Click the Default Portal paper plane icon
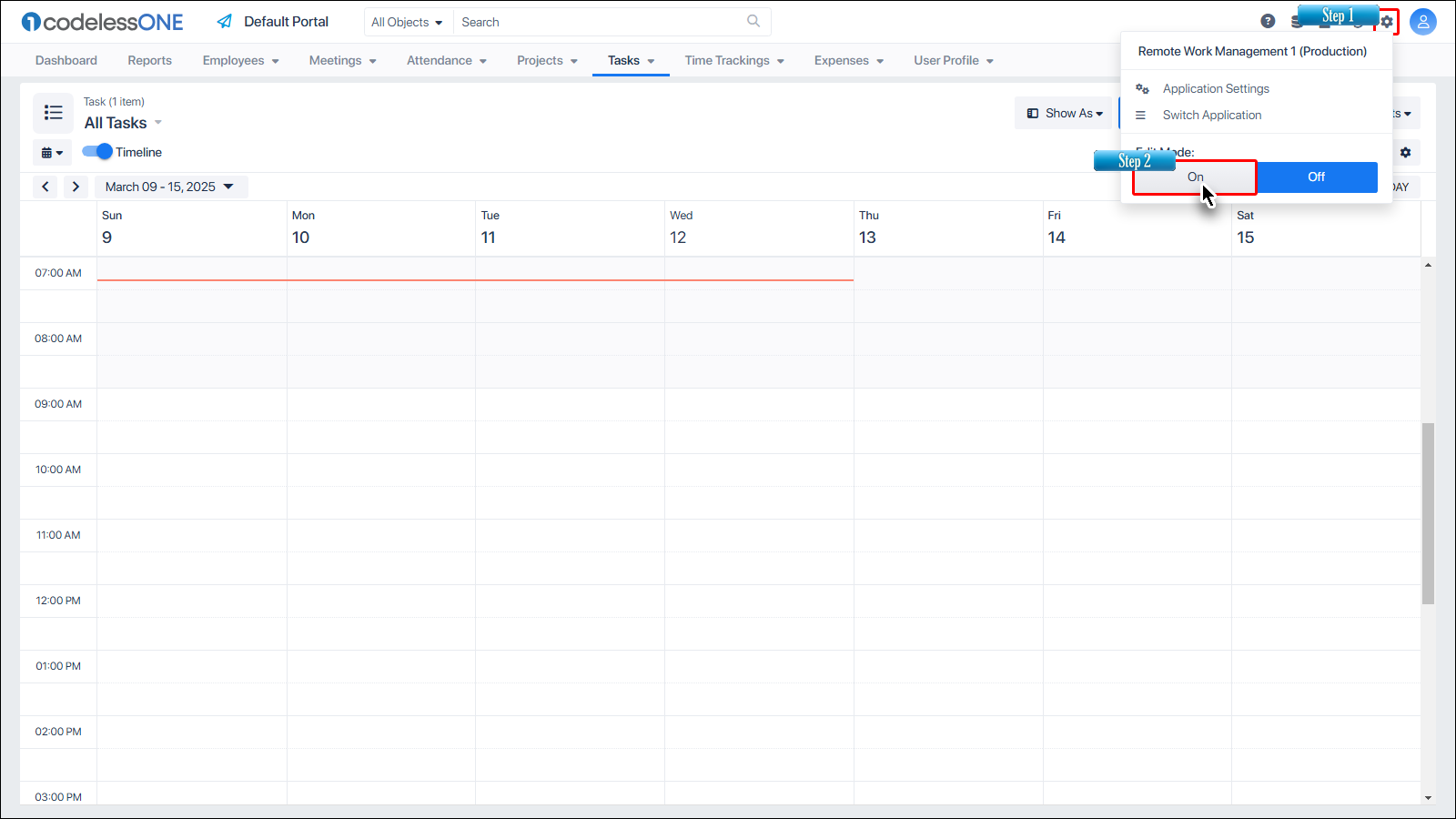The image size is (1456, 819). [x=225, y=21]
